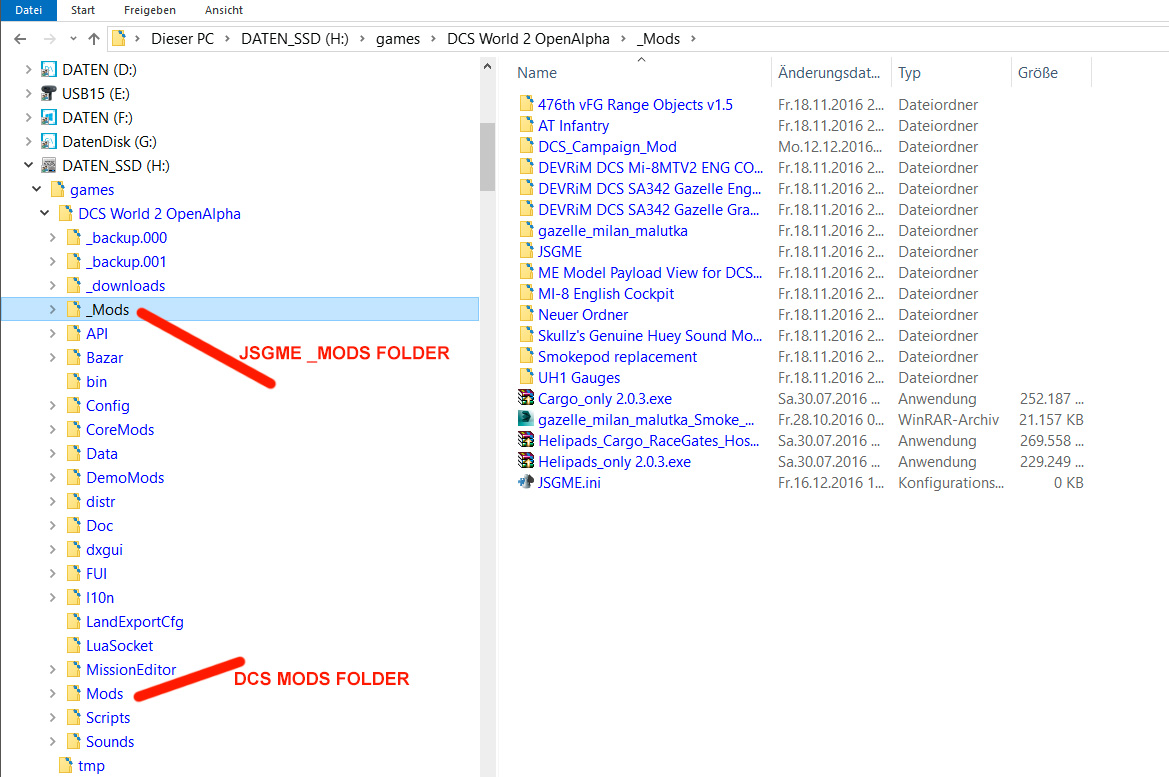The height and width of the screenshot is (777, 1169).
Task: Open recent locations dropdown beside navigation arrows
Action: [x=72, y=38]
